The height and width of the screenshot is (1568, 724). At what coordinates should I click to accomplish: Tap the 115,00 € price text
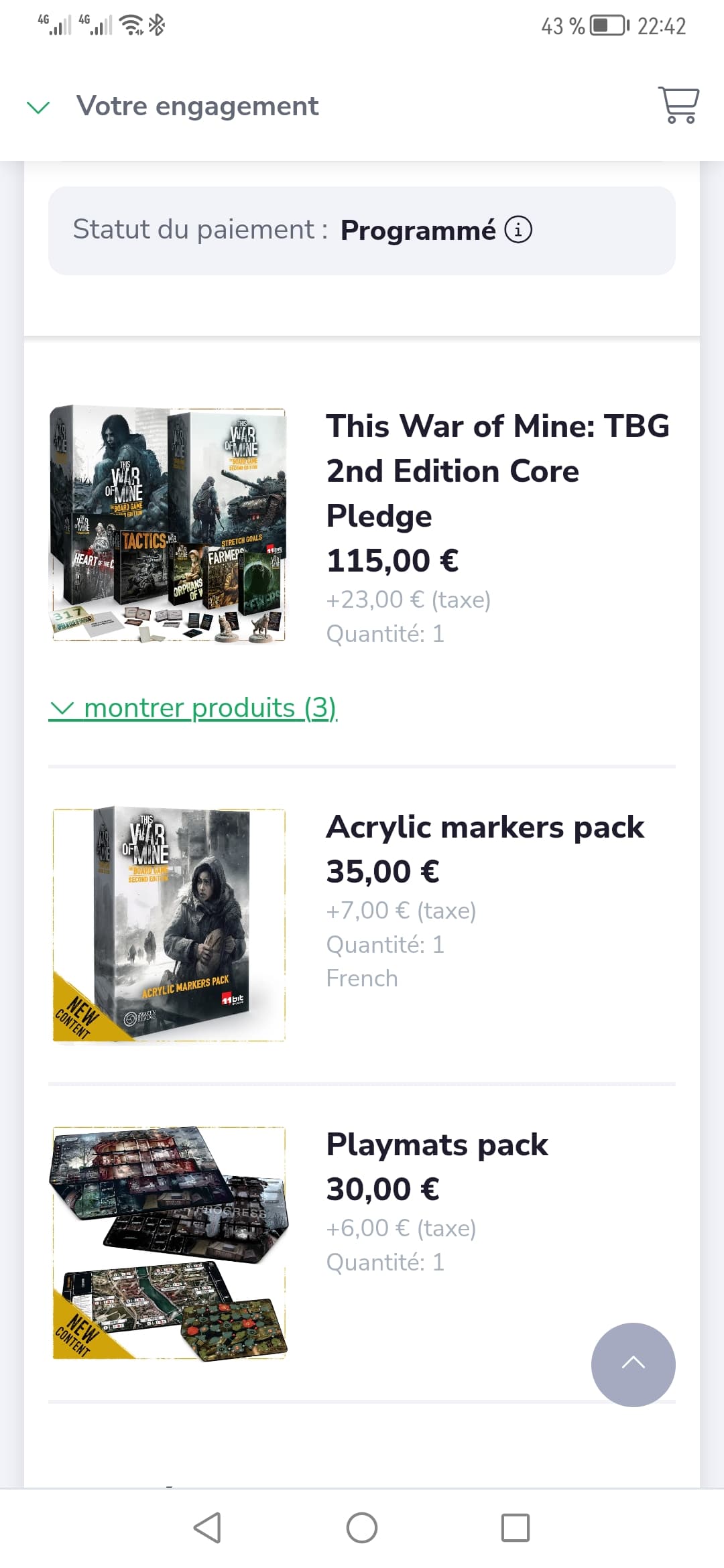[x=393, y=561]
